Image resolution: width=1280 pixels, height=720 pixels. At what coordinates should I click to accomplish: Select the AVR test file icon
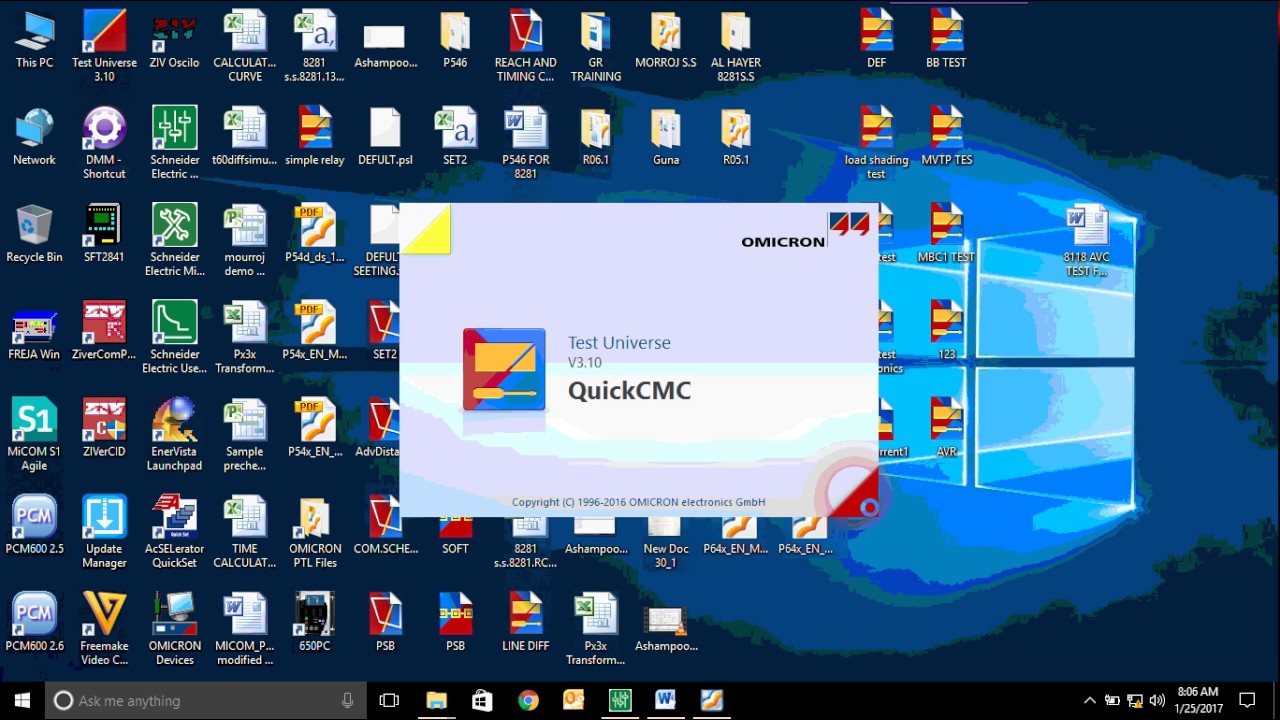pos(946,428)
